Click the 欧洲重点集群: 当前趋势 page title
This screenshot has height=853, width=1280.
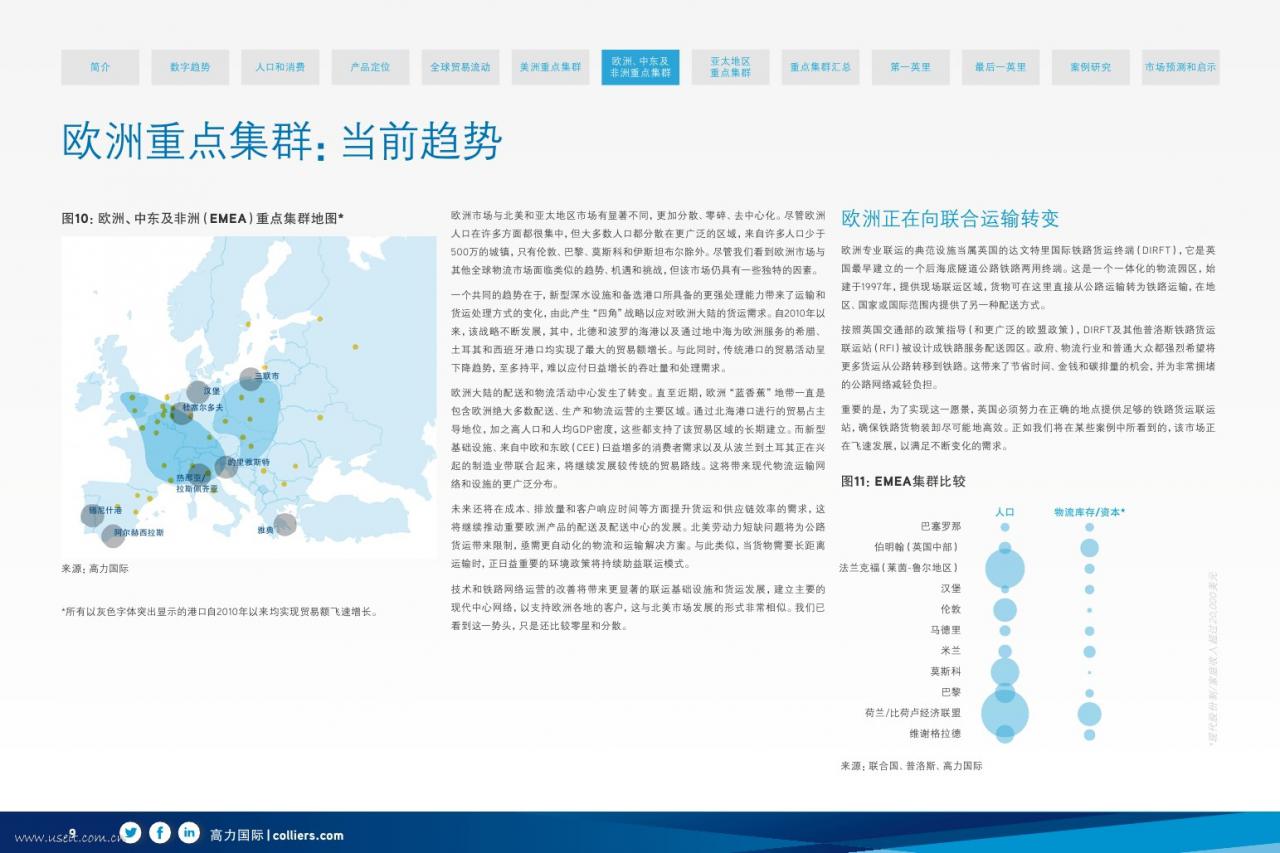[x=281, y=142]
